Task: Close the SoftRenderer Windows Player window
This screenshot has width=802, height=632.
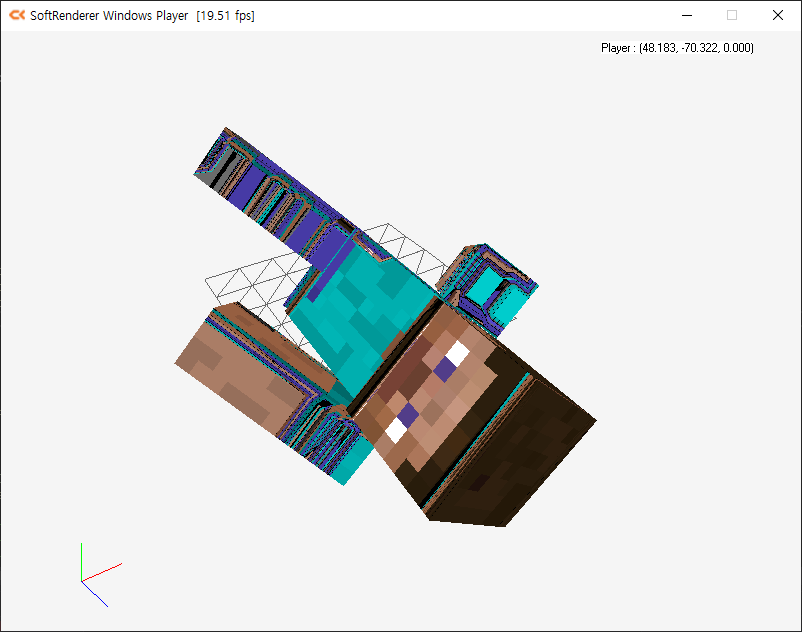Action: click(x=778, y=15)
